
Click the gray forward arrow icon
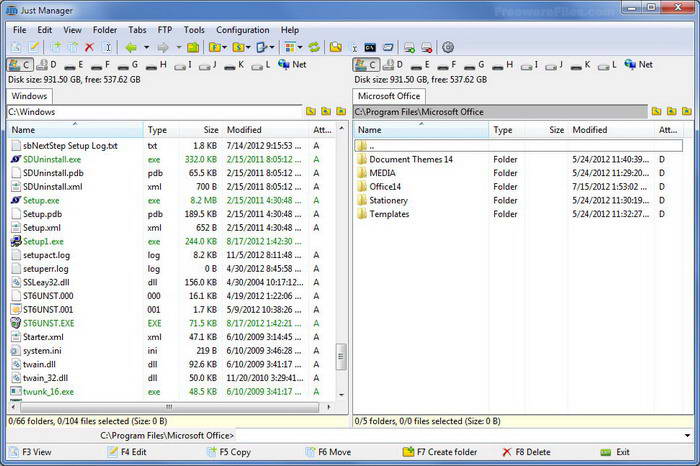point(163,47)
